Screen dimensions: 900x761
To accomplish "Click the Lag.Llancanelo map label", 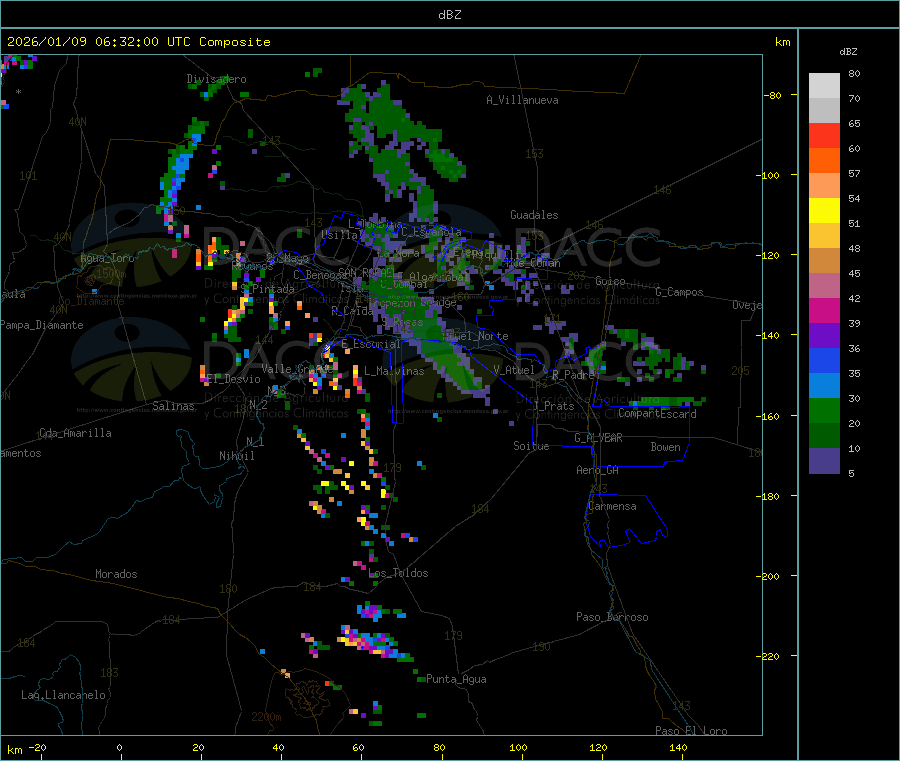I will 64,695.
